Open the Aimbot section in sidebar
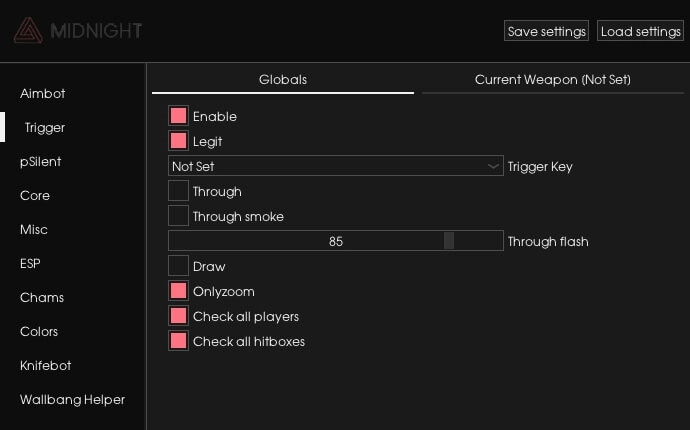690x430 pixels. point(42,93)
